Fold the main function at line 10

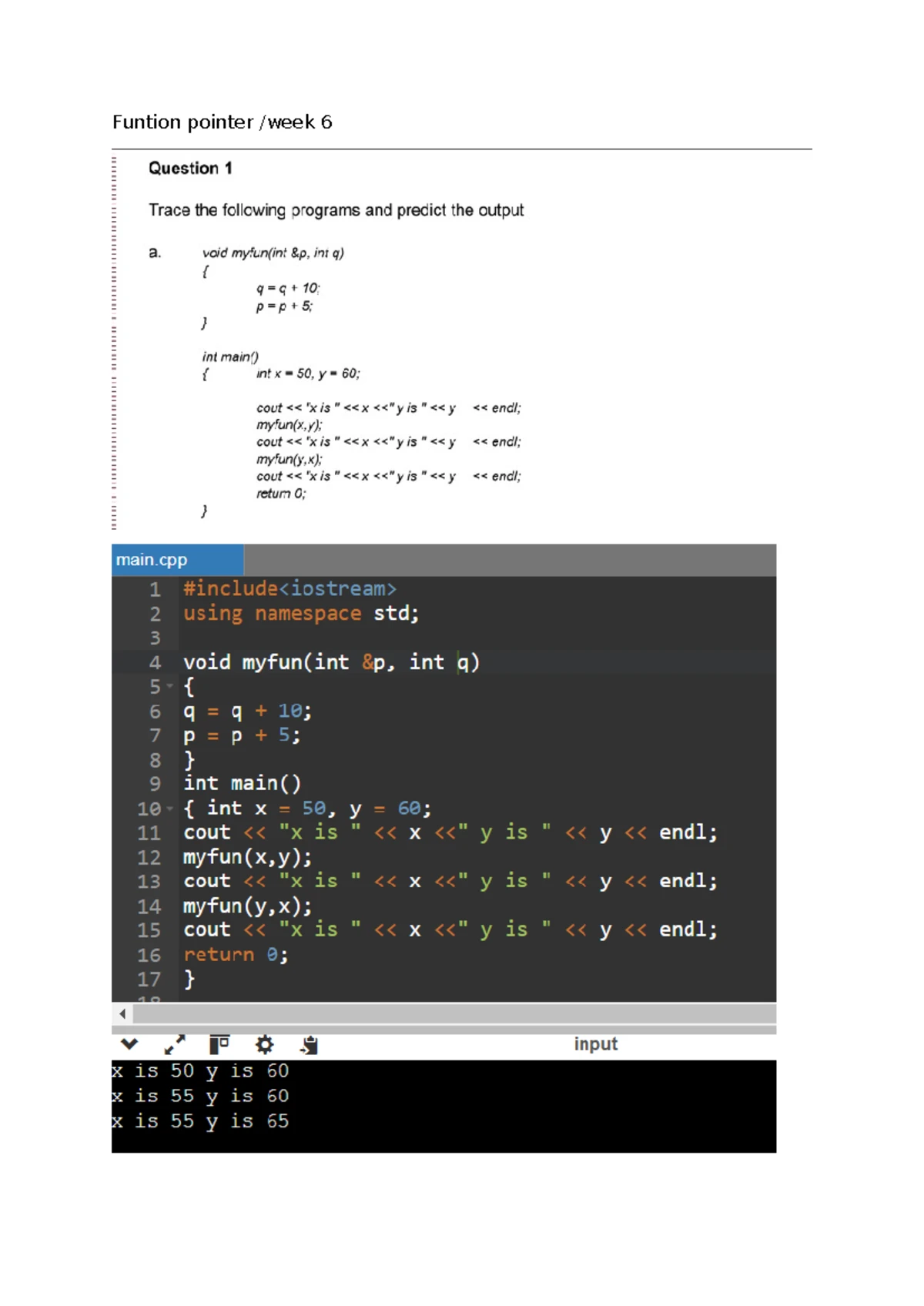click(170, 809)
